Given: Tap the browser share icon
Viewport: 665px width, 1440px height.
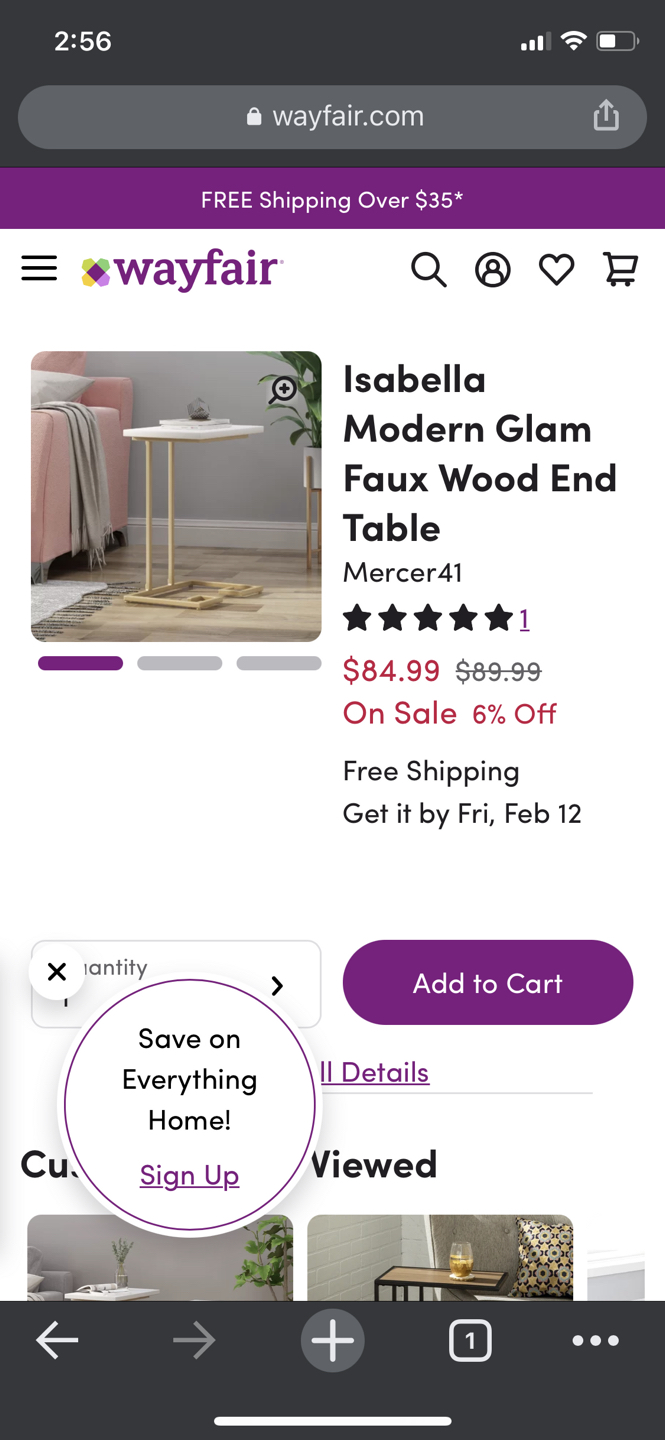Looking at the screenshot, I should (606, 116).
